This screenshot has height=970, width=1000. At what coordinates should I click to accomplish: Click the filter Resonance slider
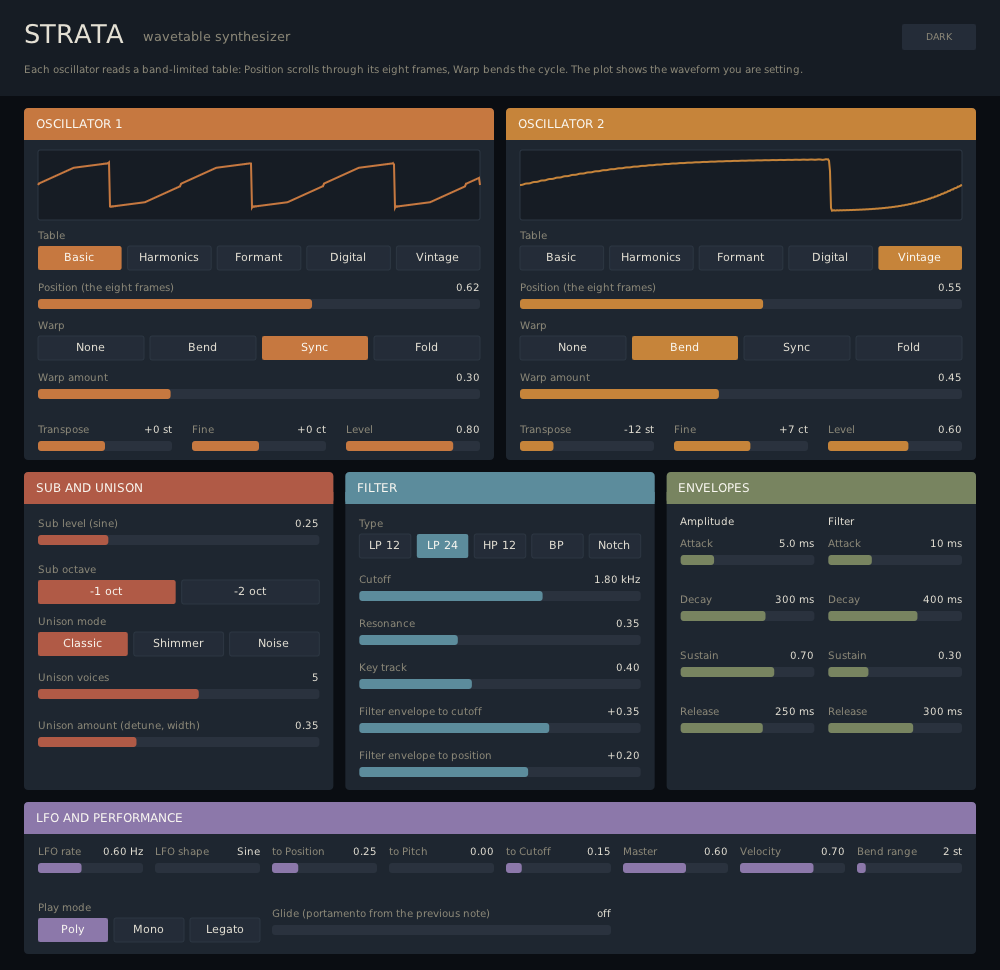click(x=499, y=640)
